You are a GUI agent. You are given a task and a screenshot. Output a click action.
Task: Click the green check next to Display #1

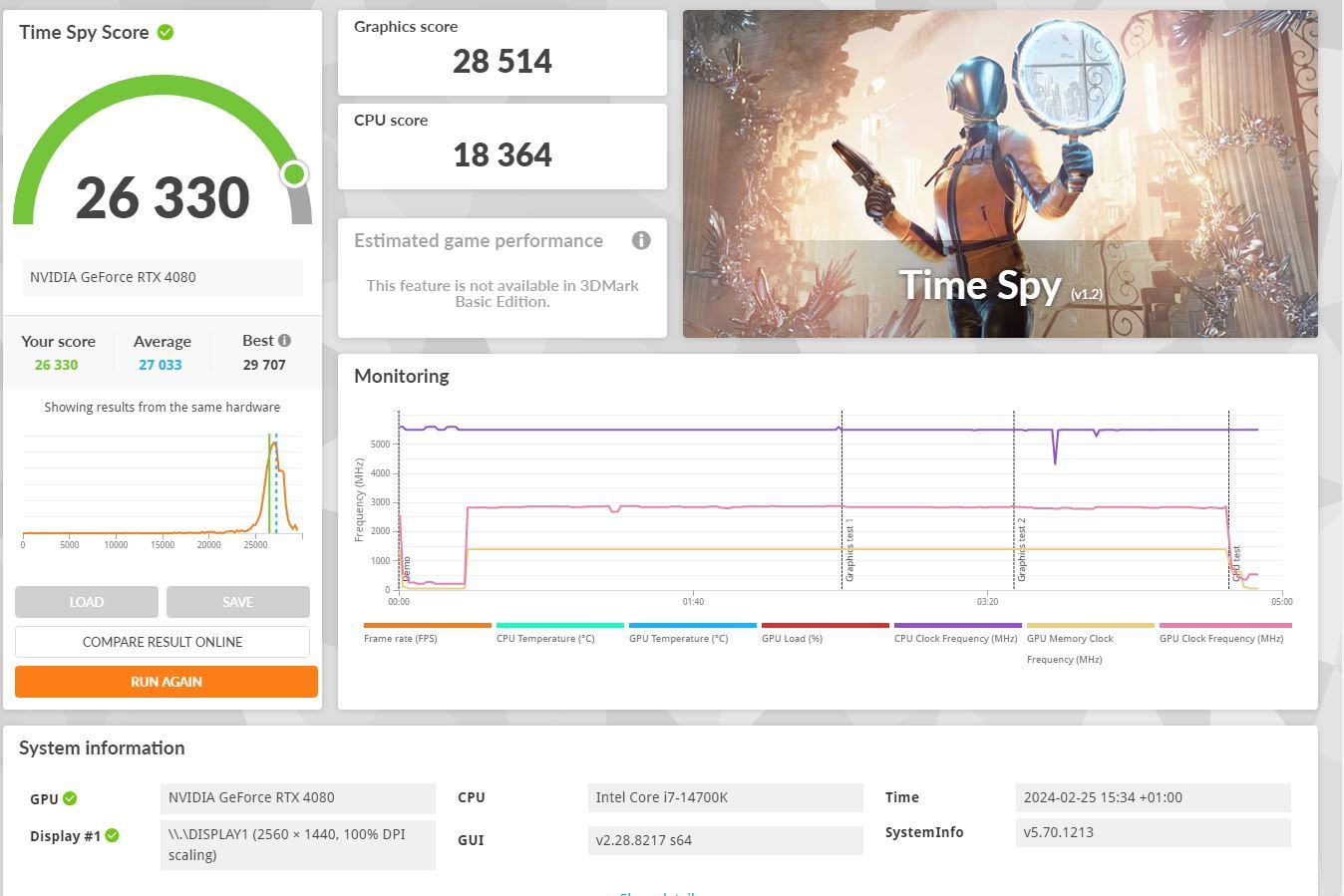pyautogui.click(x=112, y=835)
